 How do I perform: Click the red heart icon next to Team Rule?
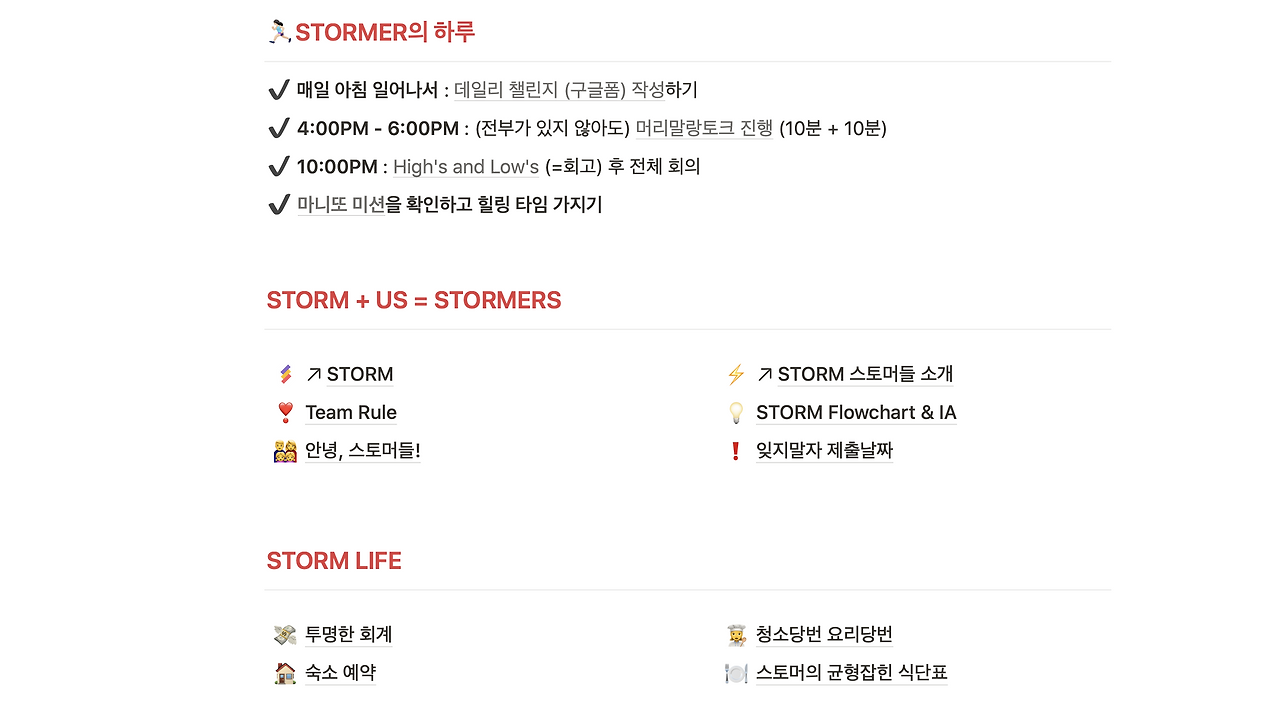coord(285,413)
